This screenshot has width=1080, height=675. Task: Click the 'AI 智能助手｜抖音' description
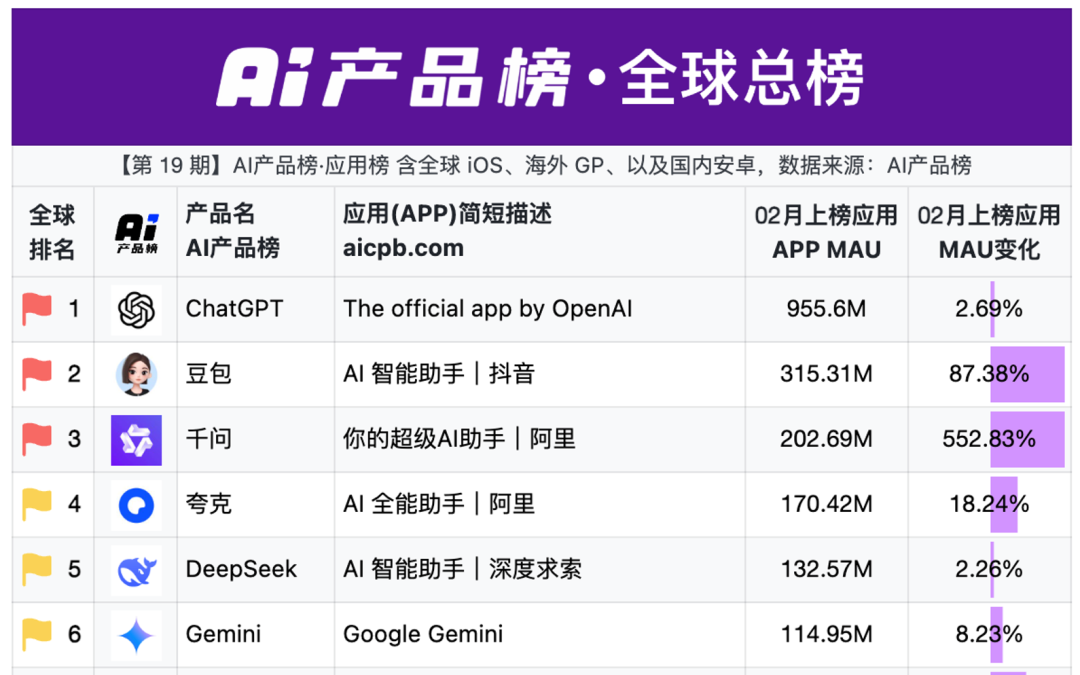click(439, 374)
